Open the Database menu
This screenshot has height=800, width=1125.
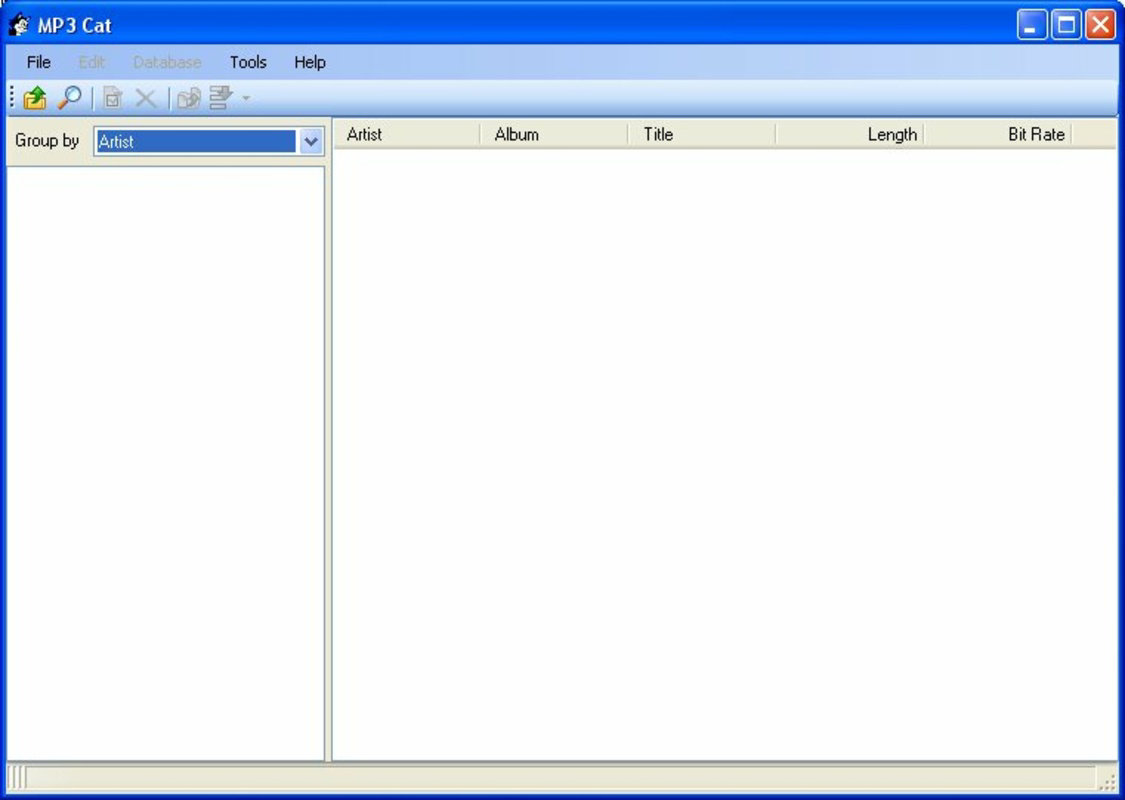click(167, 62)
